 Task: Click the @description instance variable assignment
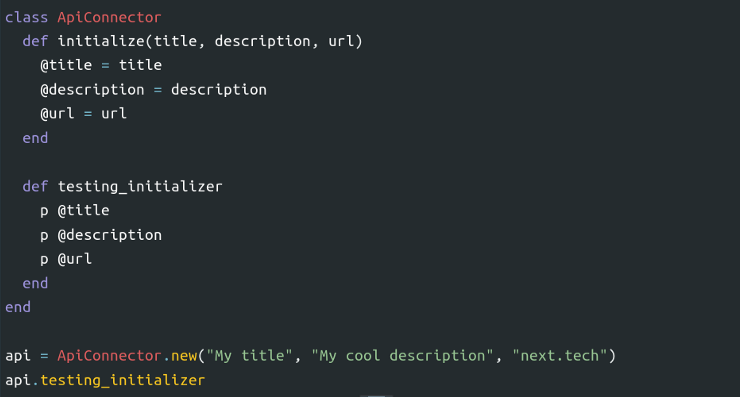click(x=153, y=90)
